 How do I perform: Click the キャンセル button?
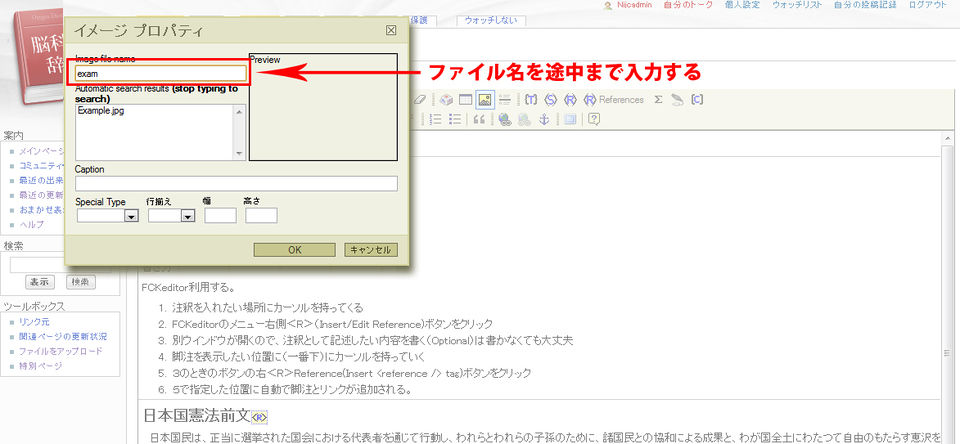[x=370, y=249]
